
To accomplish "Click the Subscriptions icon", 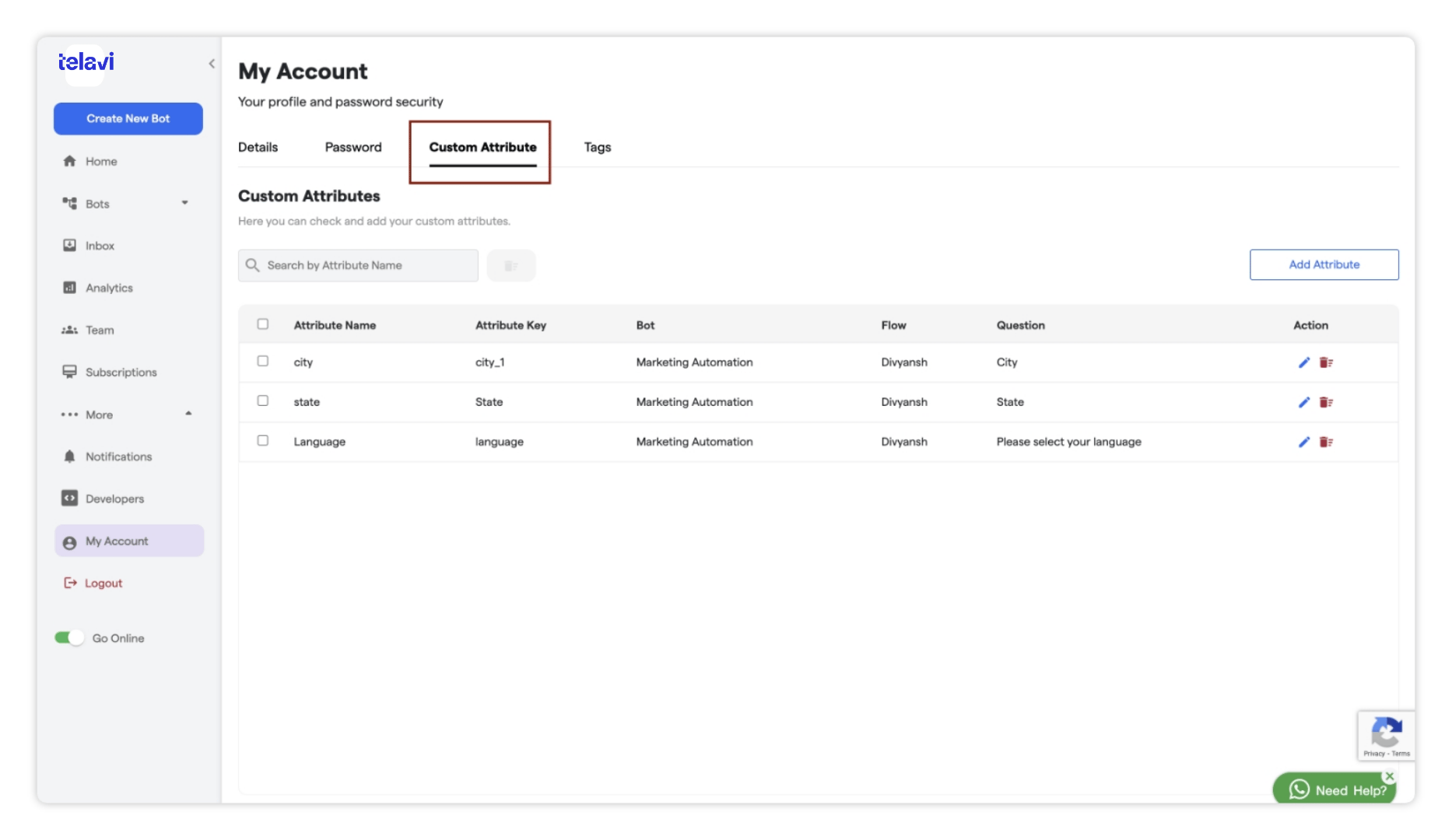I will click(69, 372).
